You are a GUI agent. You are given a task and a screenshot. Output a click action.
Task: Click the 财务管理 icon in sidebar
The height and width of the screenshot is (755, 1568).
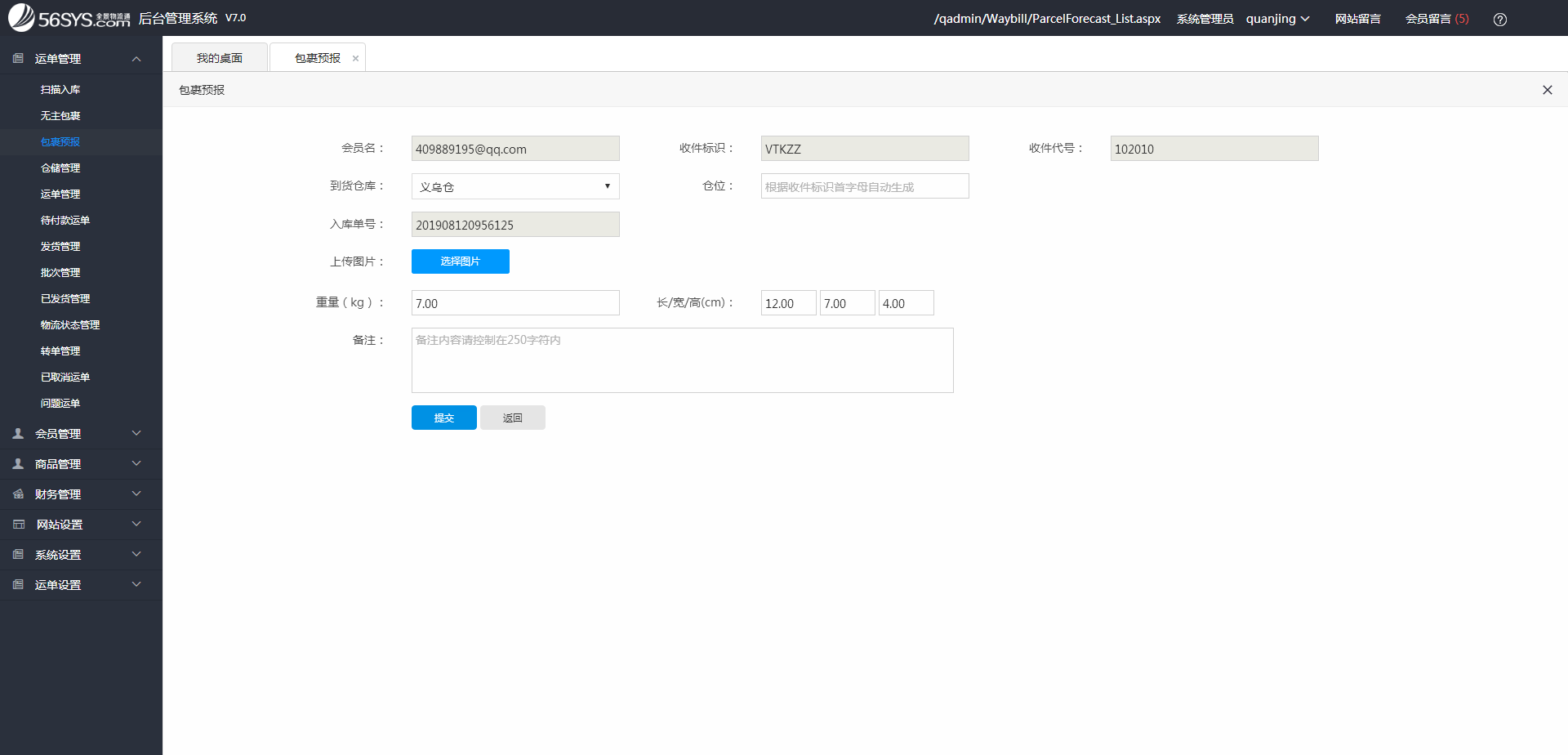18,494
